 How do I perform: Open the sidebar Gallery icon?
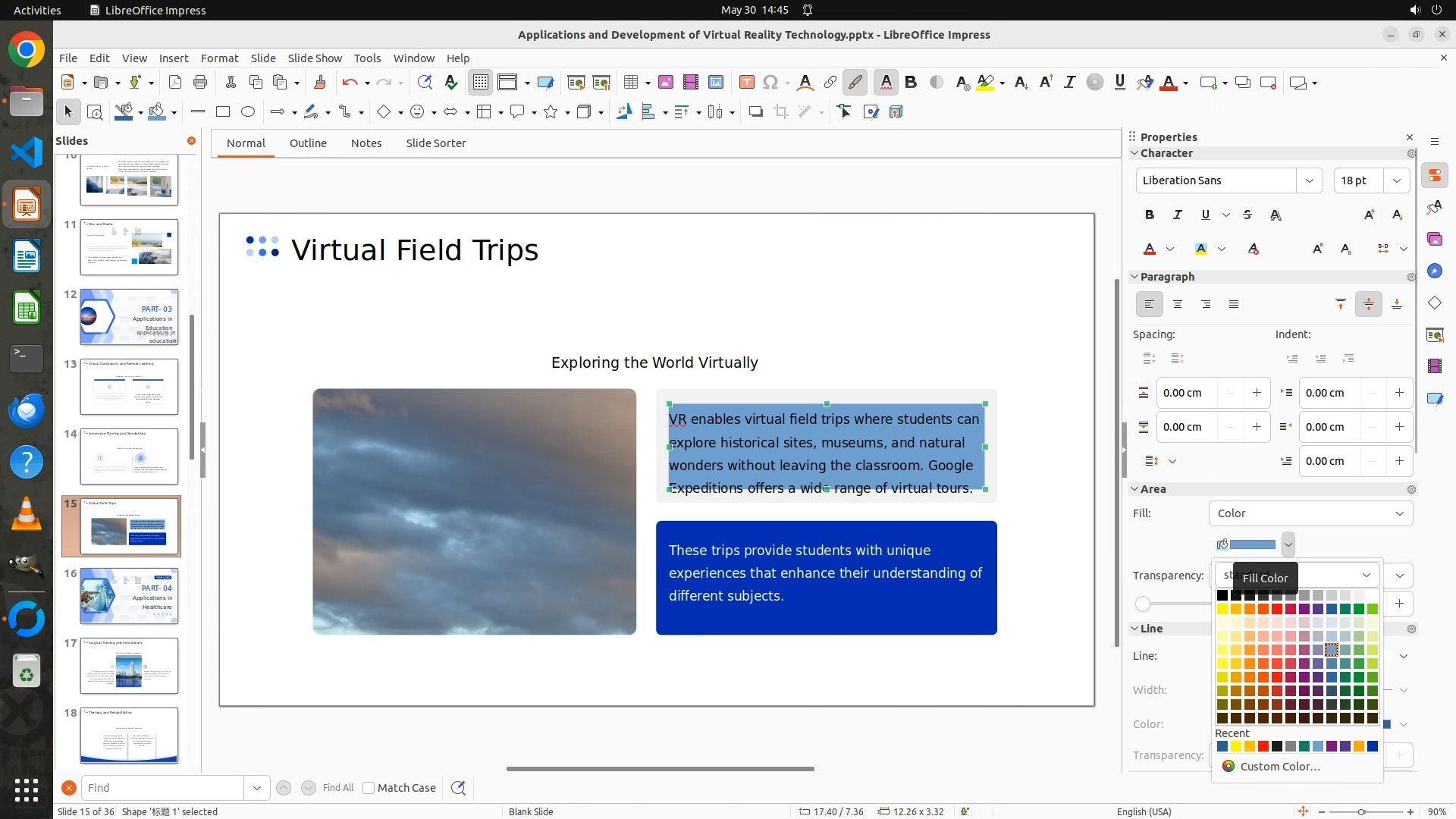point(1435,240)
